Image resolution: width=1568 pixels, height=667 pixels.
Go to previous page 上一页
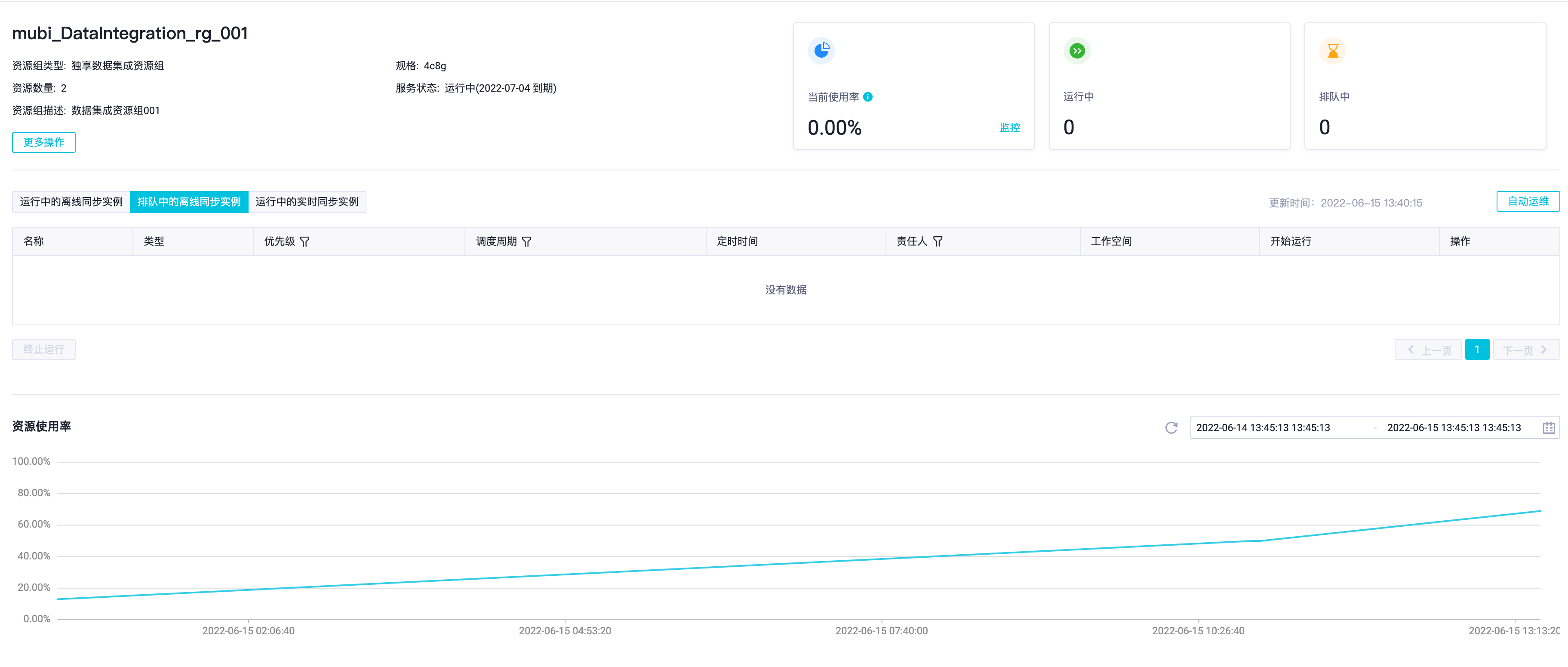[1428, 350]
